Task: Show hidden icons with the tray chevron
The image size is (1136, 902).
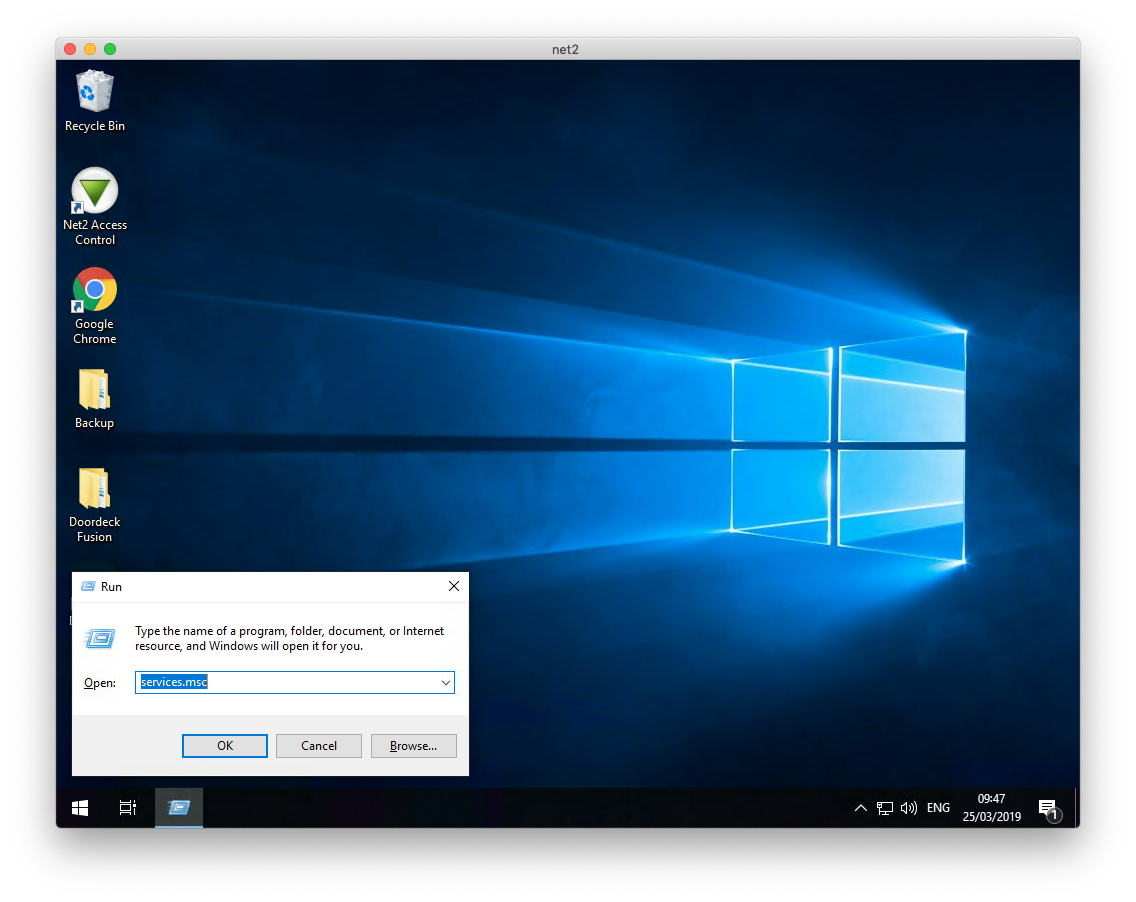Action: coord(861,807)
